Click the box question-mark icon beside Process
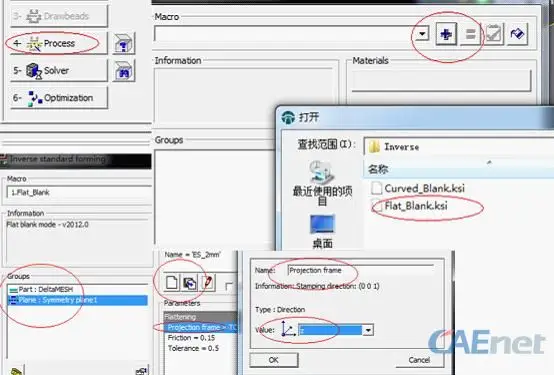 tap(123, 44)
